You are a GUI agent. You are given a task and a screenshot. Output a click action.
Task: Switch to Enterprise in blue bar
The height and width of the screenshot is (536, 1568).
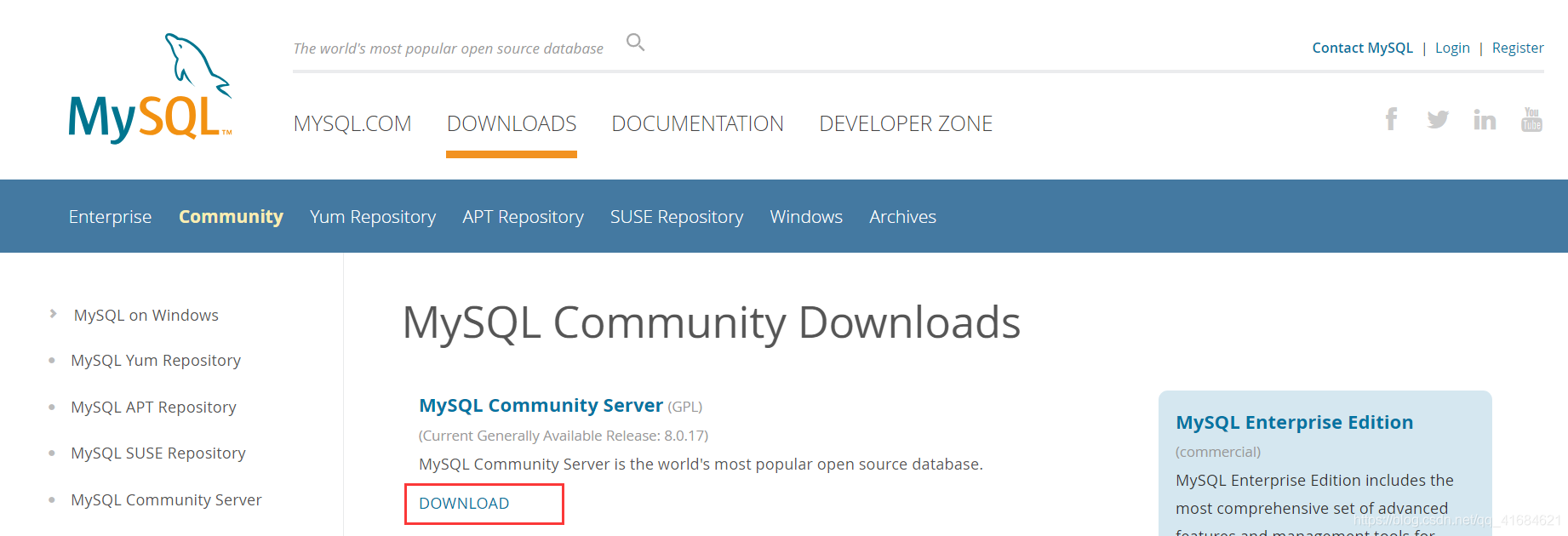point(110,217)
